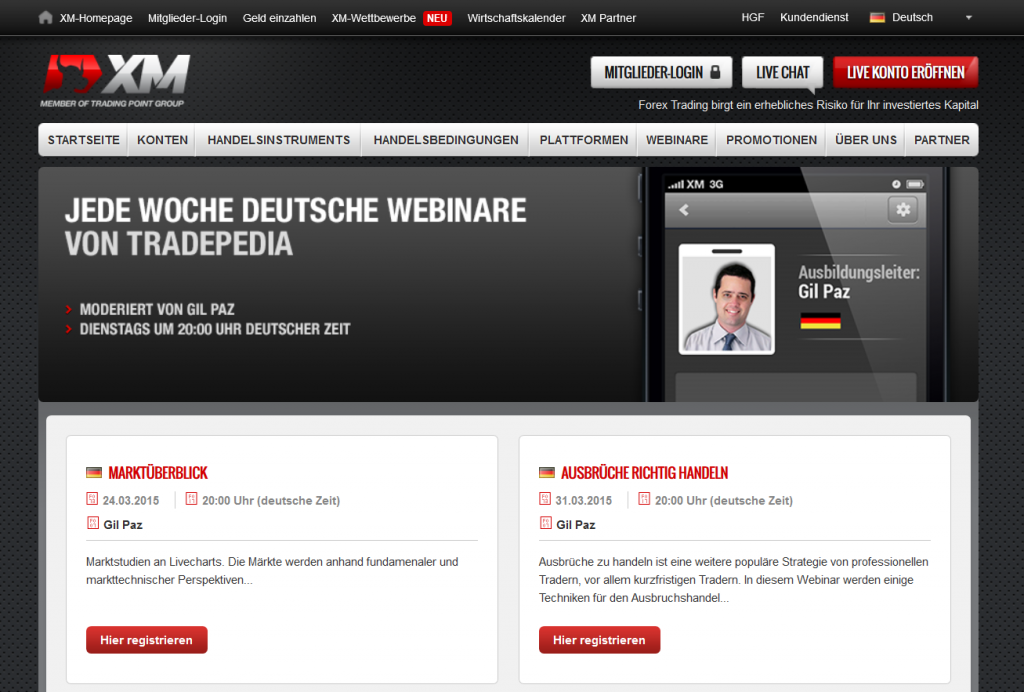Click the calendar icon next to 24.03.2015

[92, 499]
